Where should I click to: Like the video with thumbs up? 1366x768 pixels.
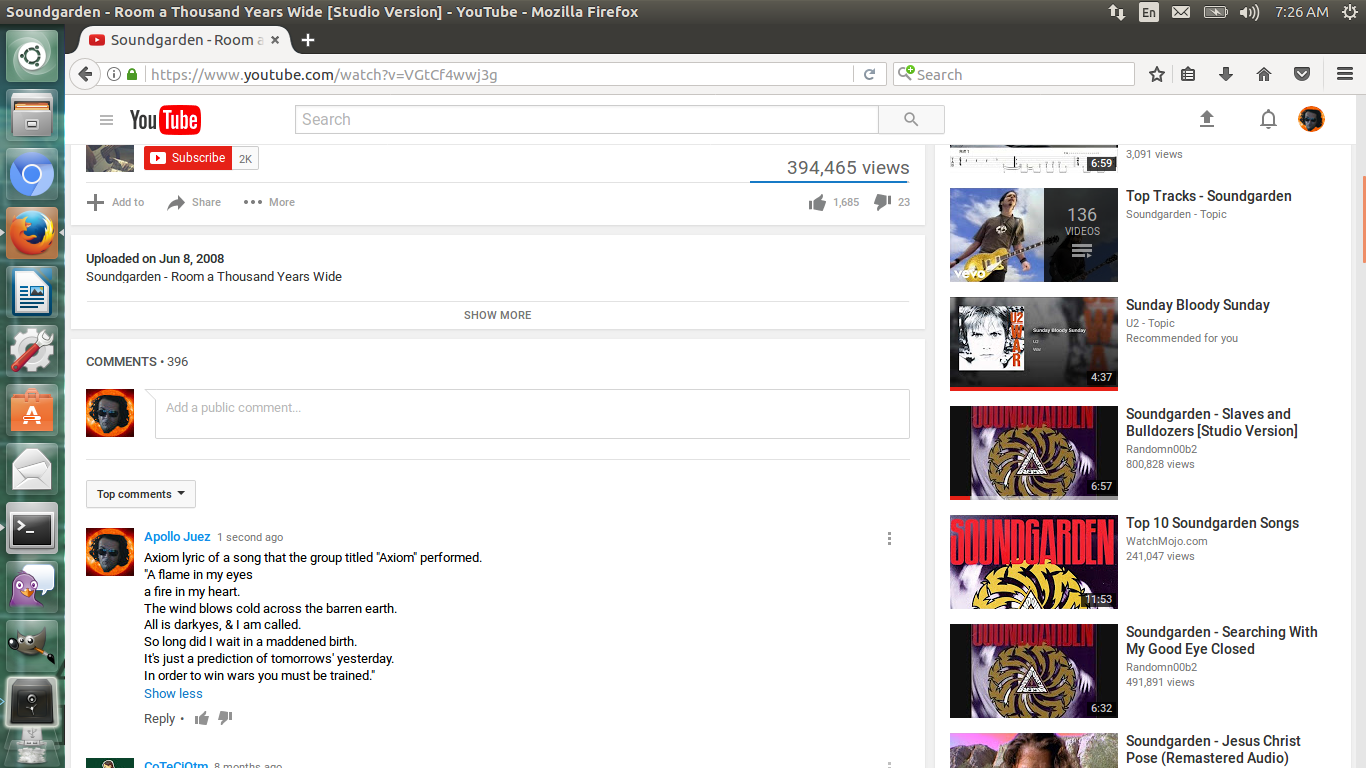point(818,203)
